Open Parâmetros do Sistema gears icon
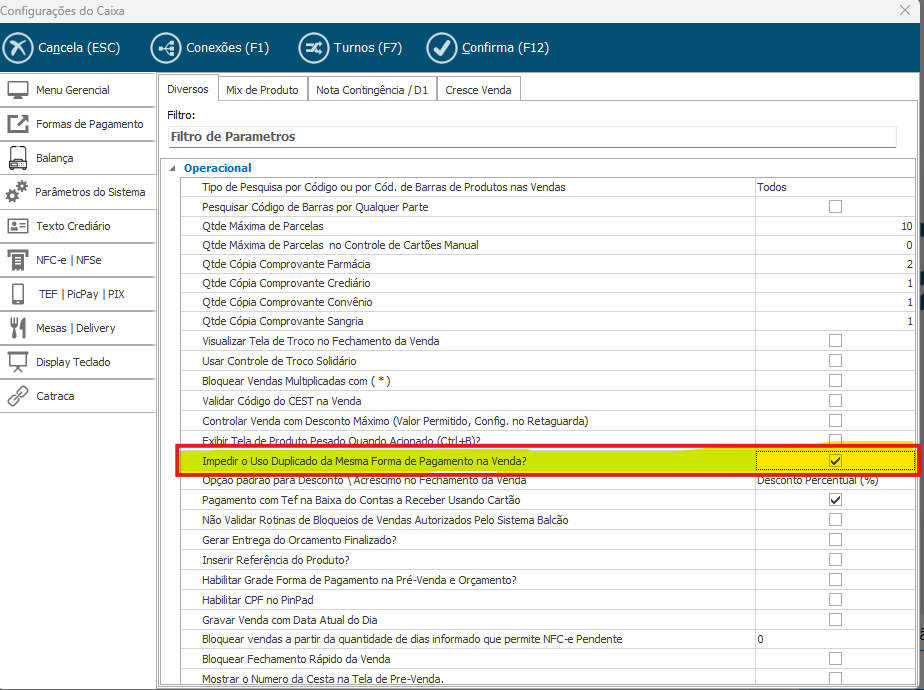The image size is (924, 690). (x=18, y=192)
